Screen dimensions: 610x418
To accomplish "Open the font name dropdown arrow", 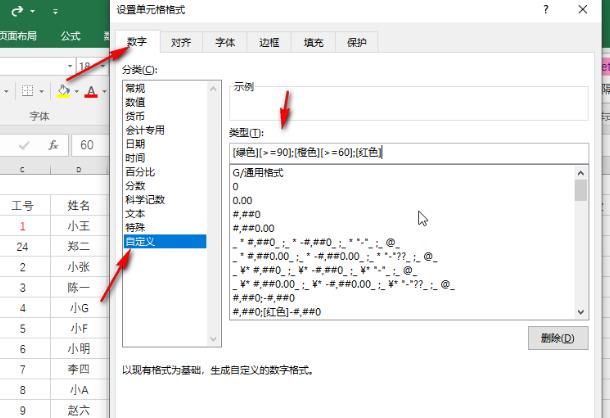I will click(x=70, y=66).
